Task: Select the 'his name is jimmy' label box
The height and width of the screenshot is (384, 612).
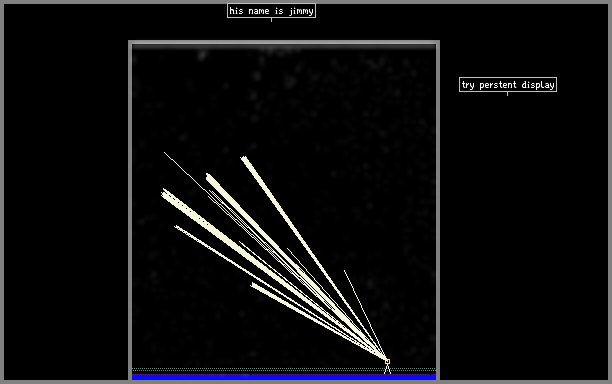Action: click(271, 11)
